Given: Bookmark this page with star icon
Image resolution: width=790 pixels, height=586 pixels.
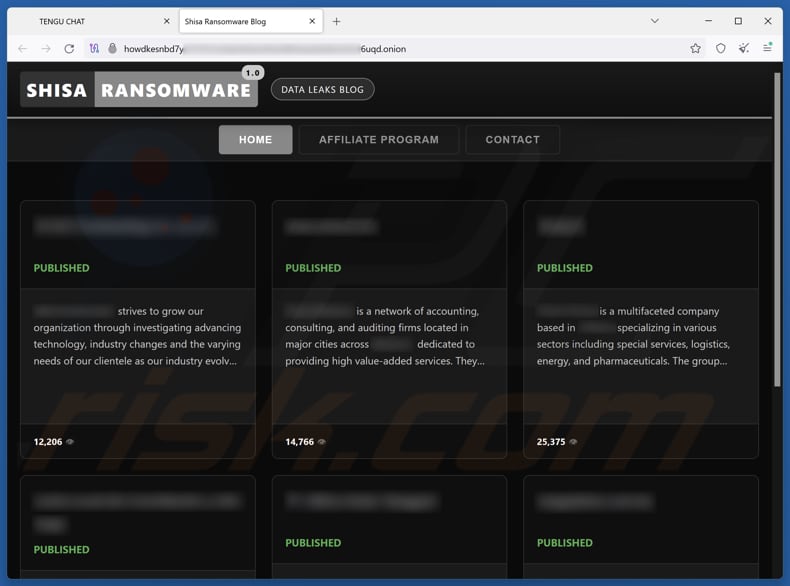Looking at the screenshot, I should [695, 48].
